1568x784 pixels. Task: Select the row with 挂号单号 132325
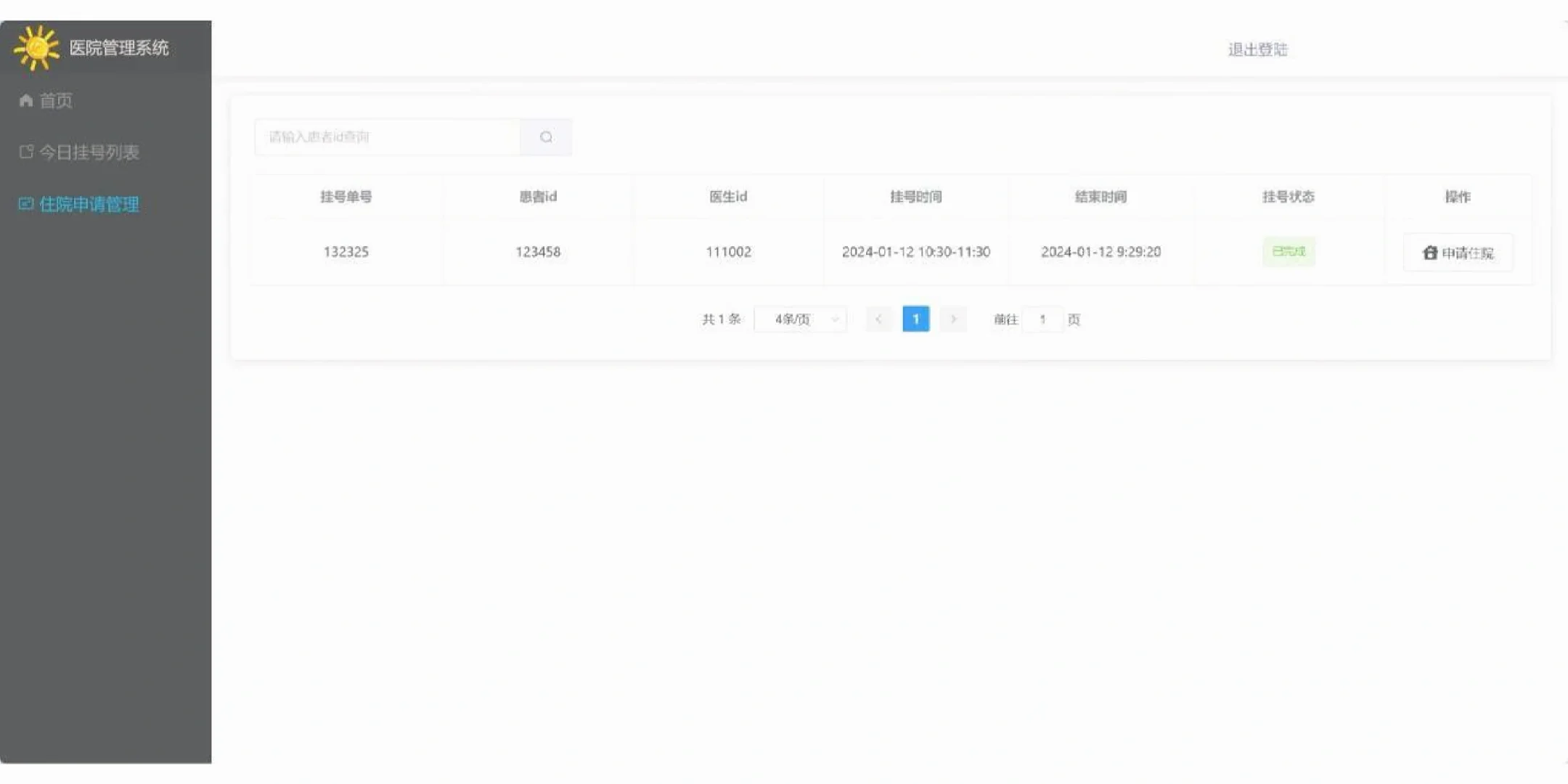pyautogui.click(x=346, y=252)
